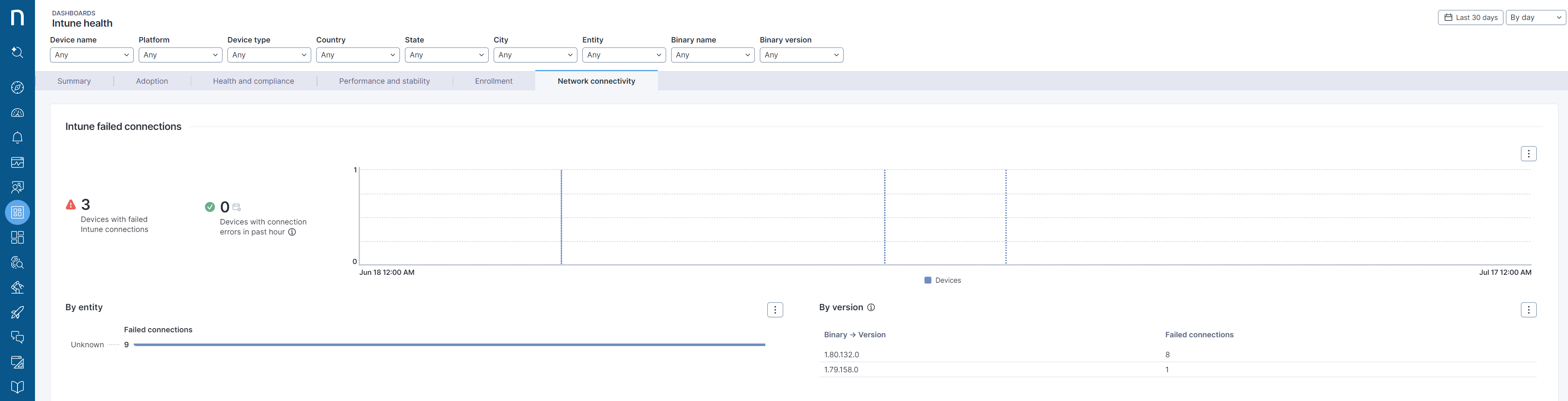Screen dimensions: 1568x401
Task: Open the By entity three-dot options menu
Action: tap(775, 310)
